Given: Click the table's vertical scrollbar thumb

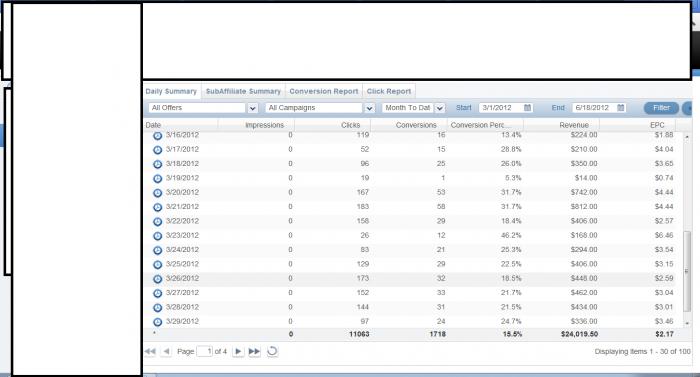Looking at the screenshot, I should click(687, 271).
